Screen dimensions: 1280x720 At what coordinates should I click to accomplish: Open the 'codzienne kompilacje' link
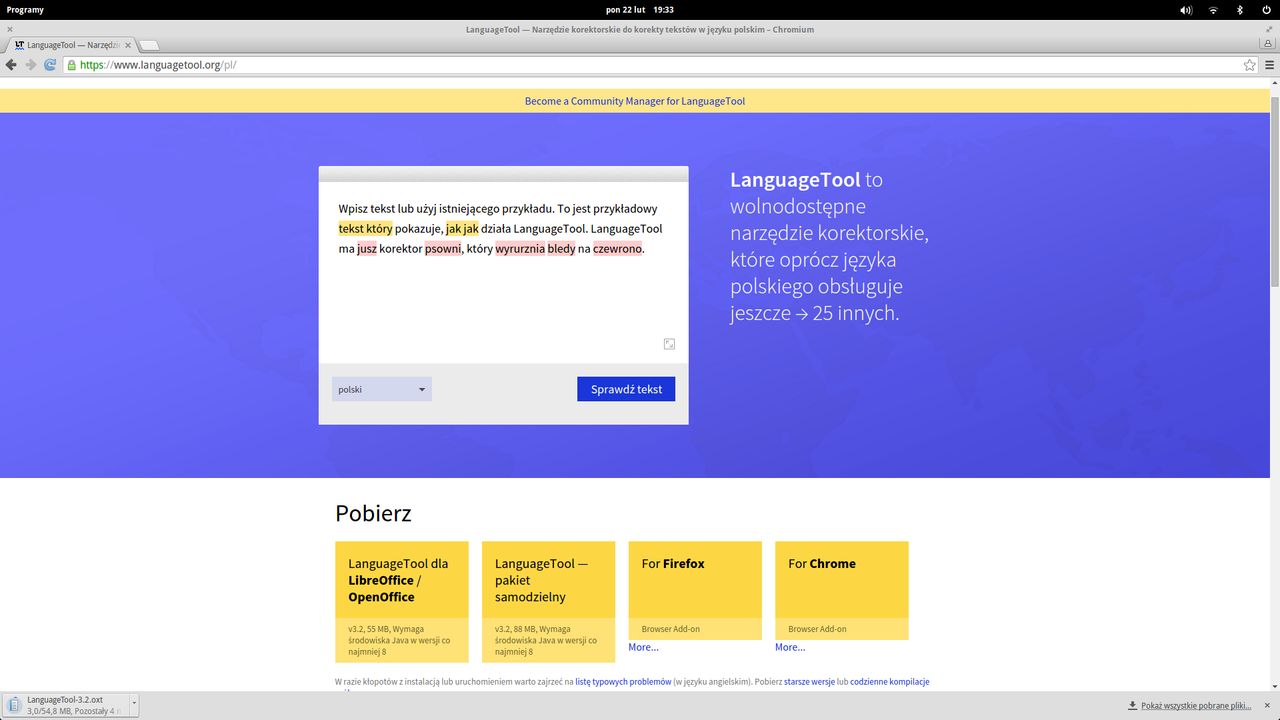[890, 682]
